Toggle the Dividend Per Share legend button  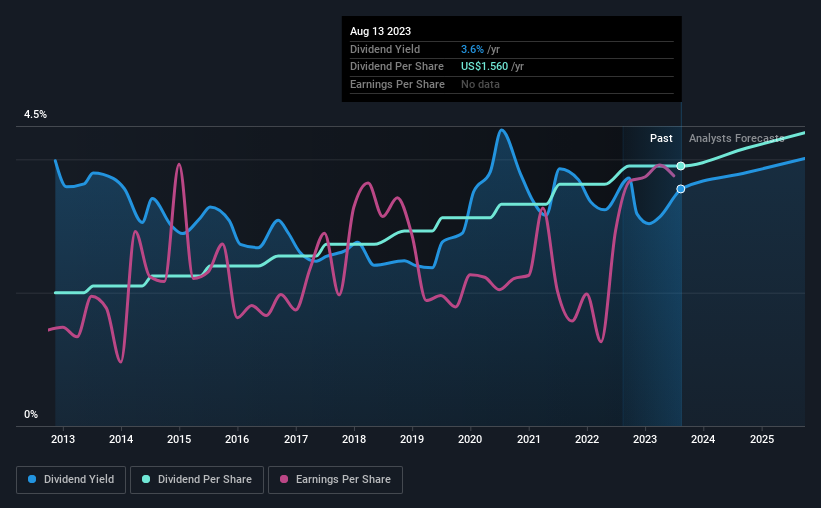[x=197, y=480]
